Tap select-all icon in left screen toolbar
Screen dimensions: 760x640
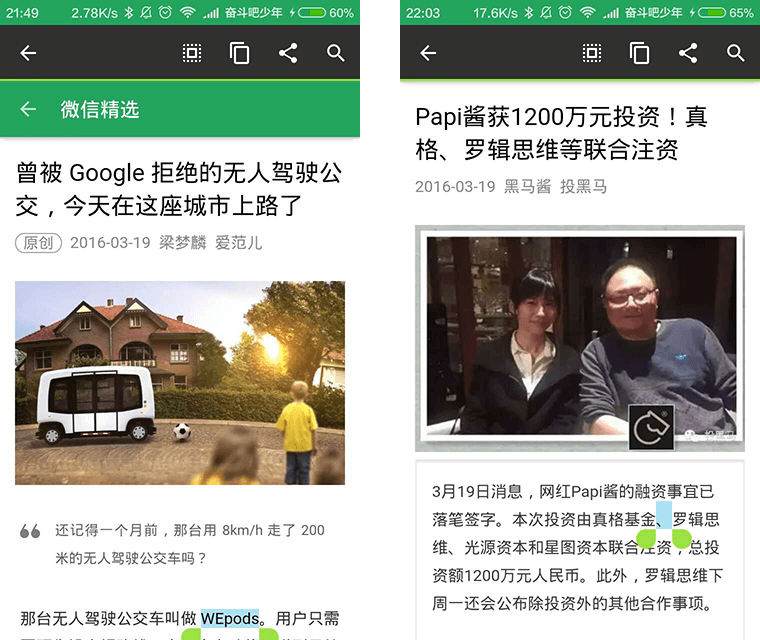coord(191,53)
